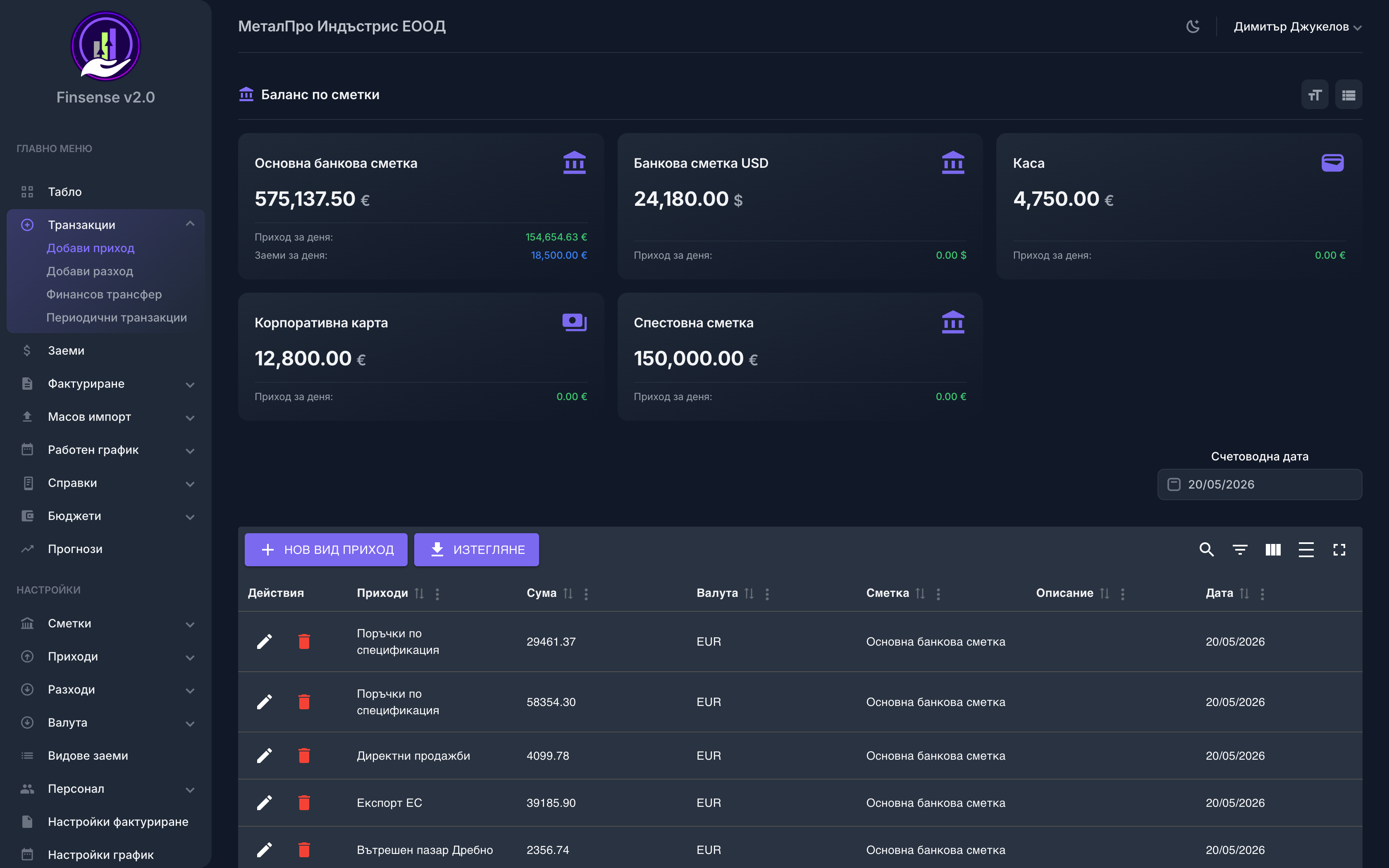
Task: Sort table by Сума column
Action: 568,594
